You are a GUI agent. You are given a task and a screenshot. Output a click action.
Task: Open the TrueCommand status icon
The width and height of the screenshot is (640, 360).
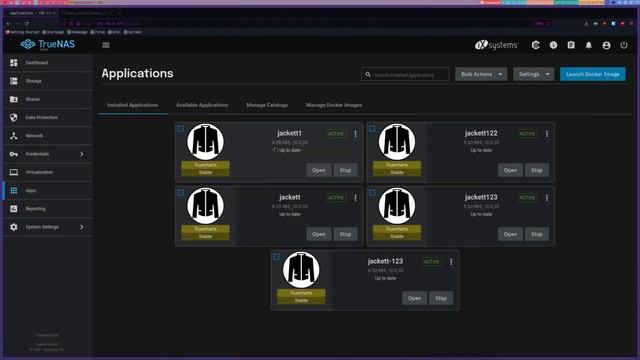pos(536,45)
